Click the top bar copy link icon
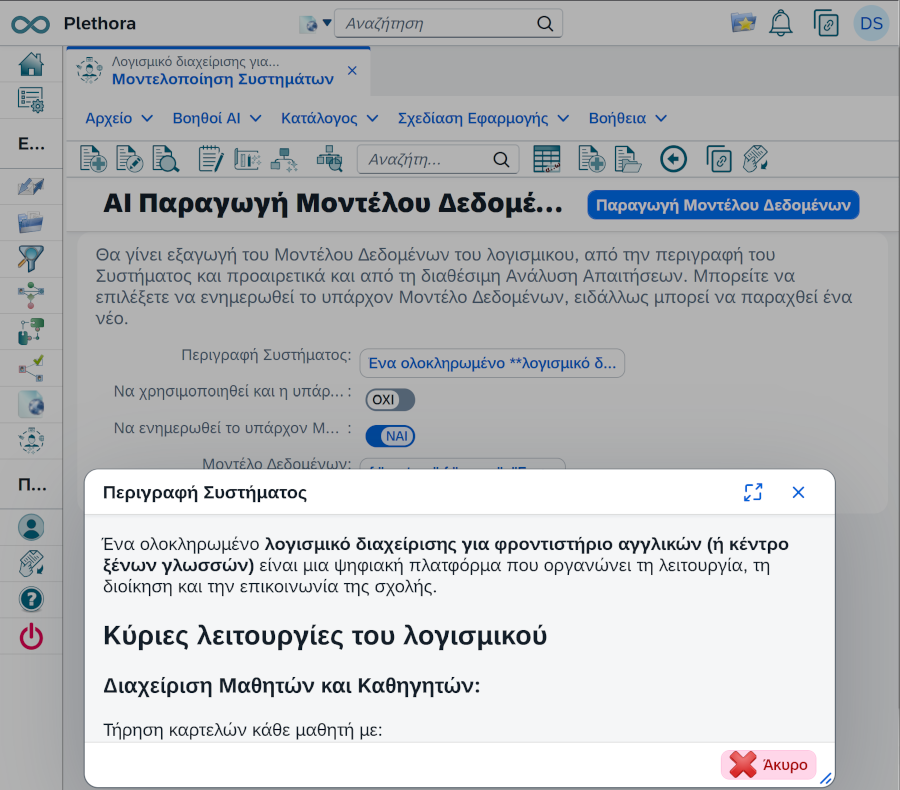 pyautogui.click(x=826, y=24)
